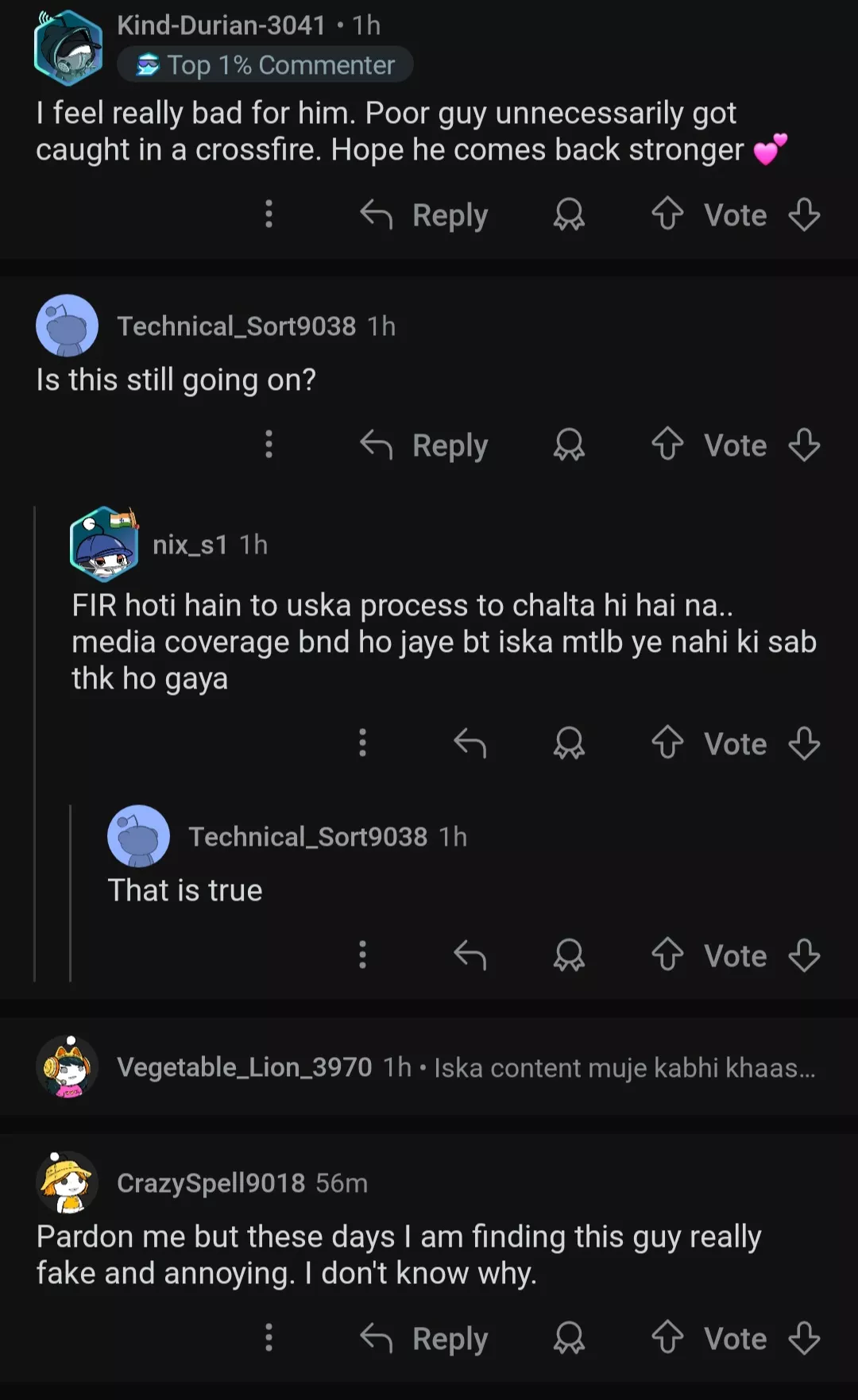
Task: Award the "That is true" comment
Action: coord(569,955)
